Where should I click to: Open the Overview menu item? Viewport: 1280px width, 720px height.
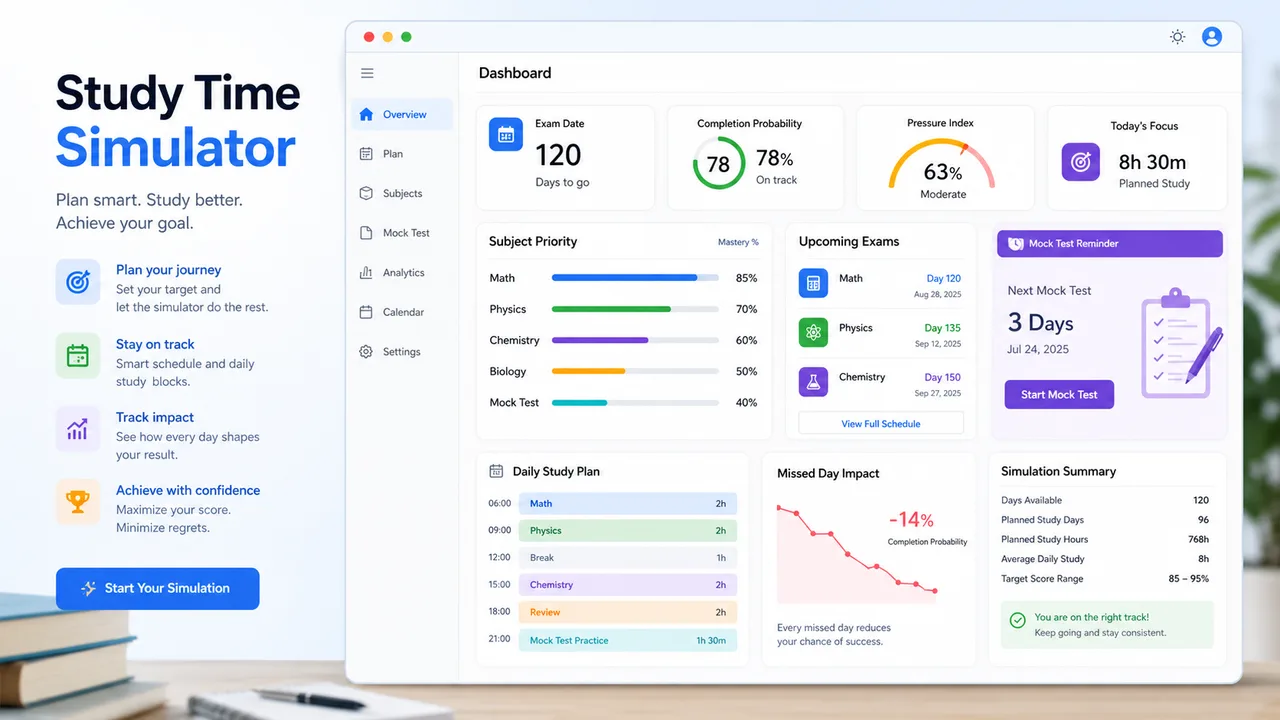(402, 114)
